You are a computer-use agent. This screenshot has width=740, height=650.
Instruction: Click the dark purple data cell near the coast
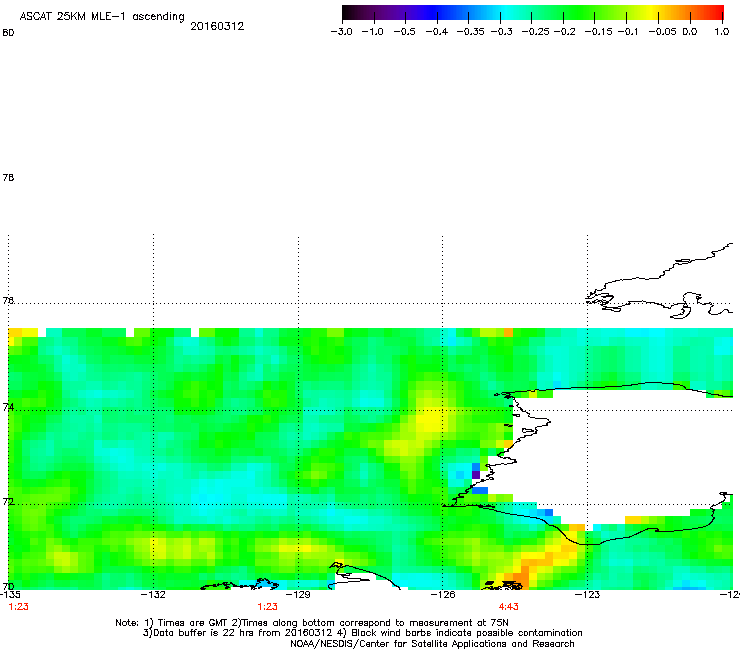[476, 474]
